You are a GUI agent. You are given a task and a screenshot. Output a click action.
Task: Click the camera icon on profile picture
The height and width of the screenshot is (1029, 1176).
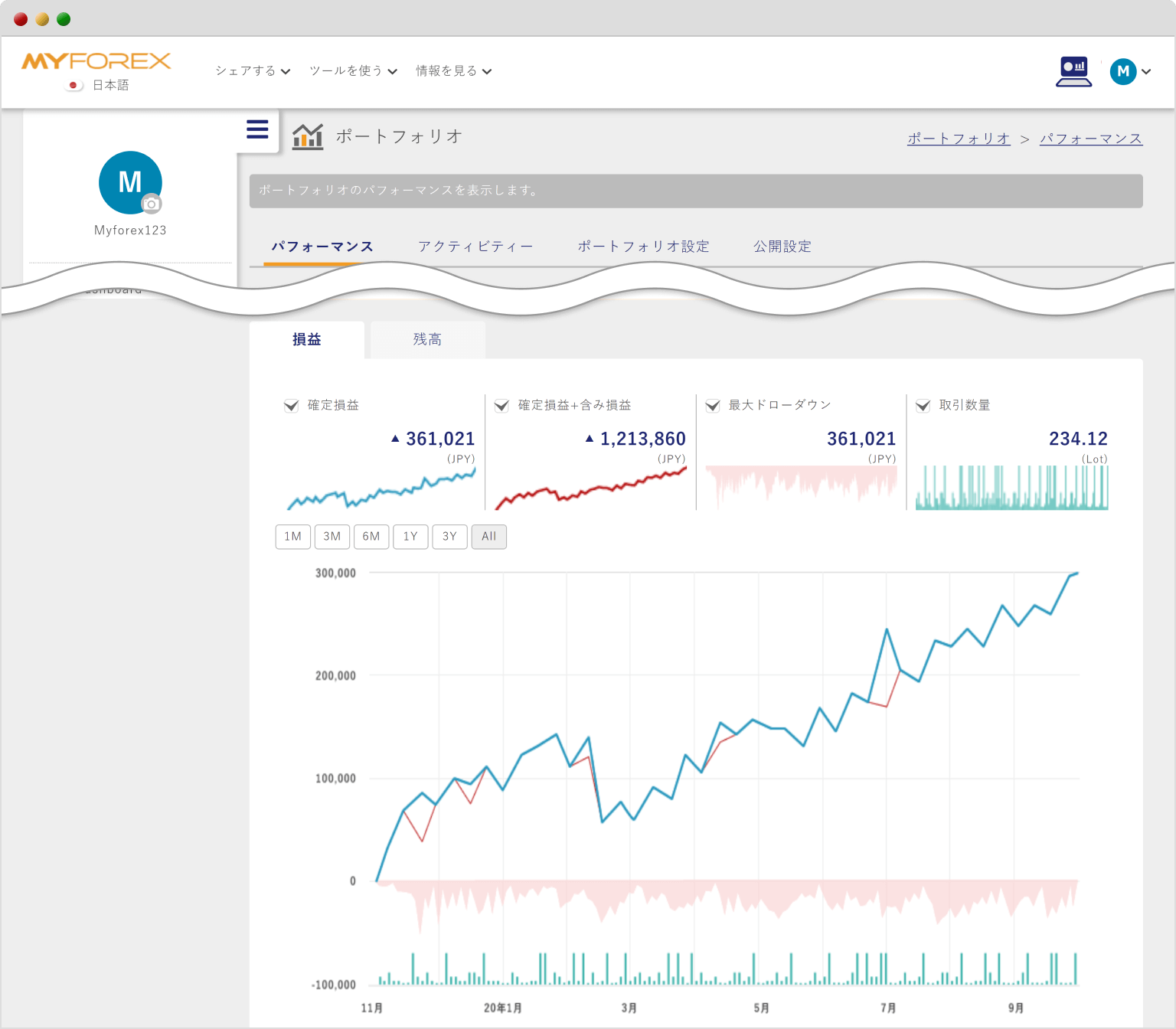(x=152, y=204)
